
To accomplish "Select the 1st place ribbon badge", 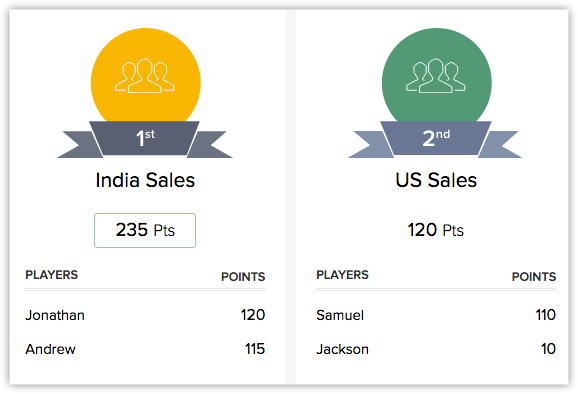I will click(145, 139).
